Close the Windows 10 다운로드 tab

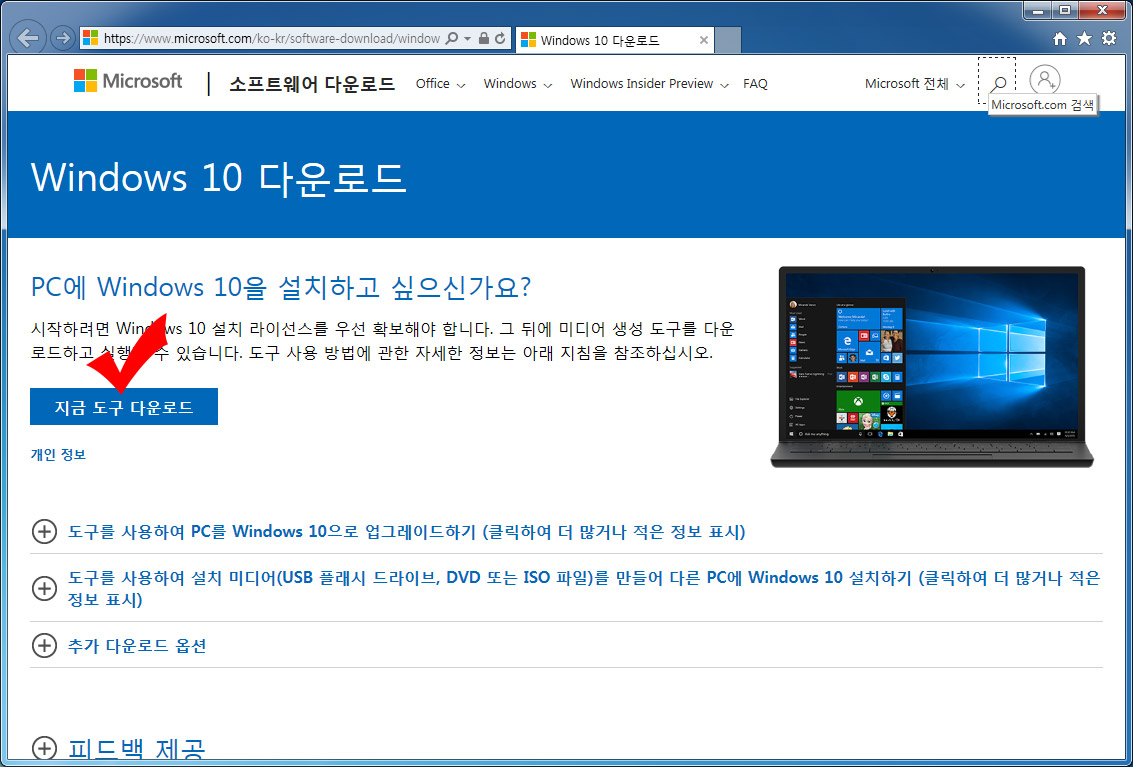pyautogui.click(x=704, y=40)
